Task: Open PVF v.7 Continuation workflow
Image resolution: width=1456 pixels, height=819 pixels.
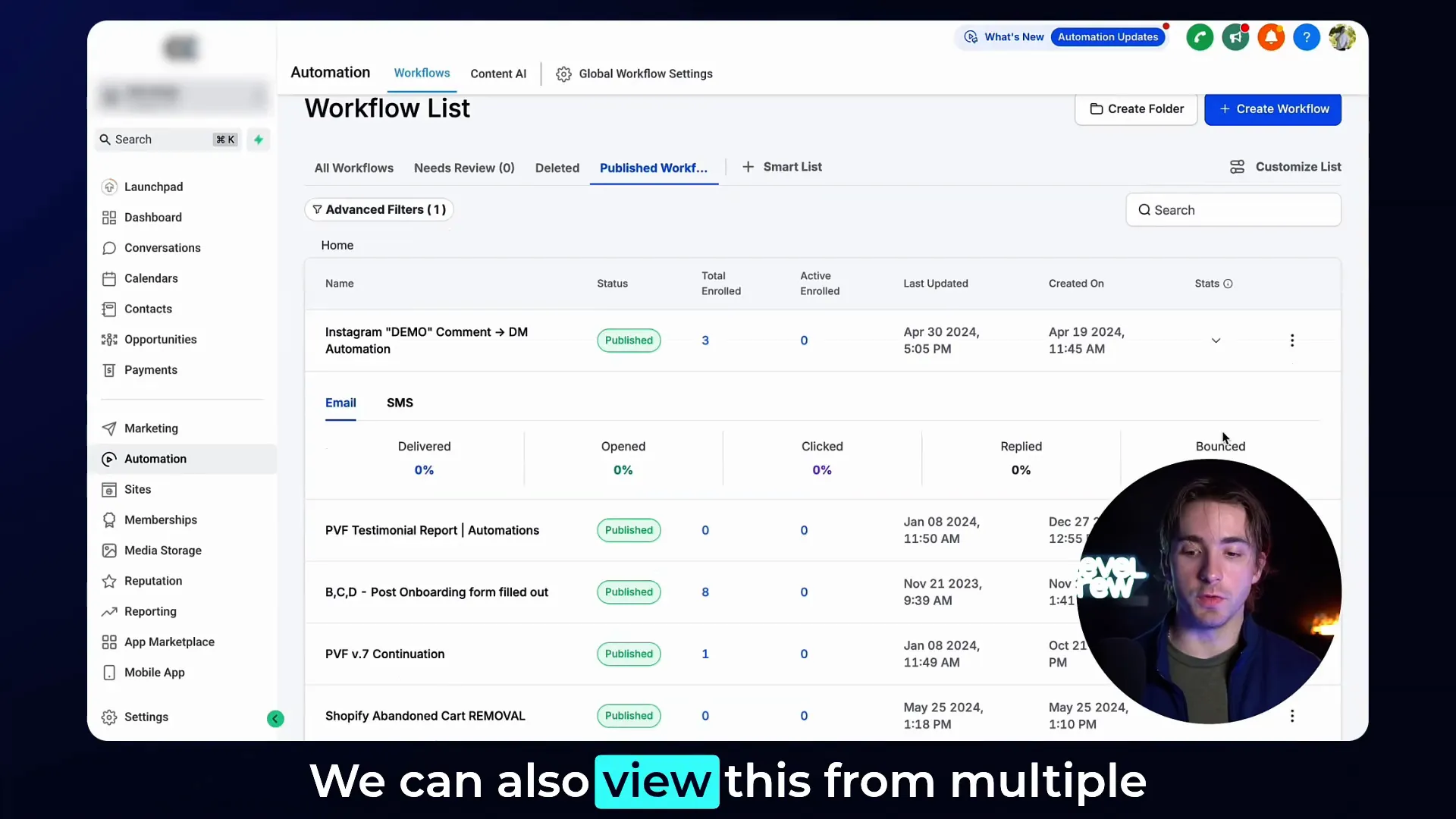Action: (384, 654)
